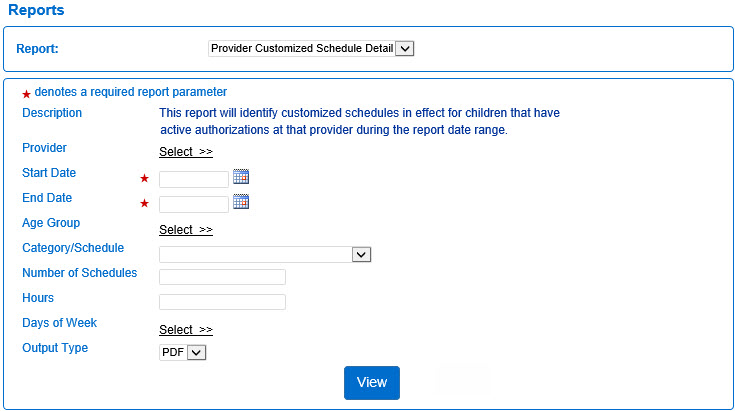Click the Number of Schedules label
735x411 pixels.
(79, 273)
